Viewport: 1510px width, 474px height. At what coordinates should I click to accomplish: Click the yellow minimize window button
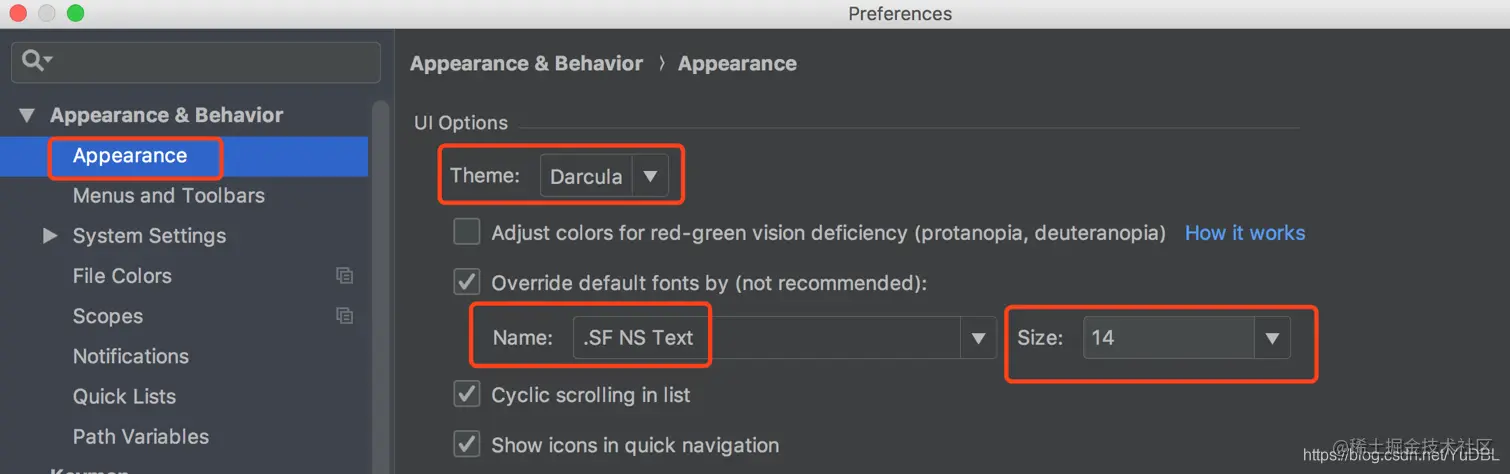[47, 13]
